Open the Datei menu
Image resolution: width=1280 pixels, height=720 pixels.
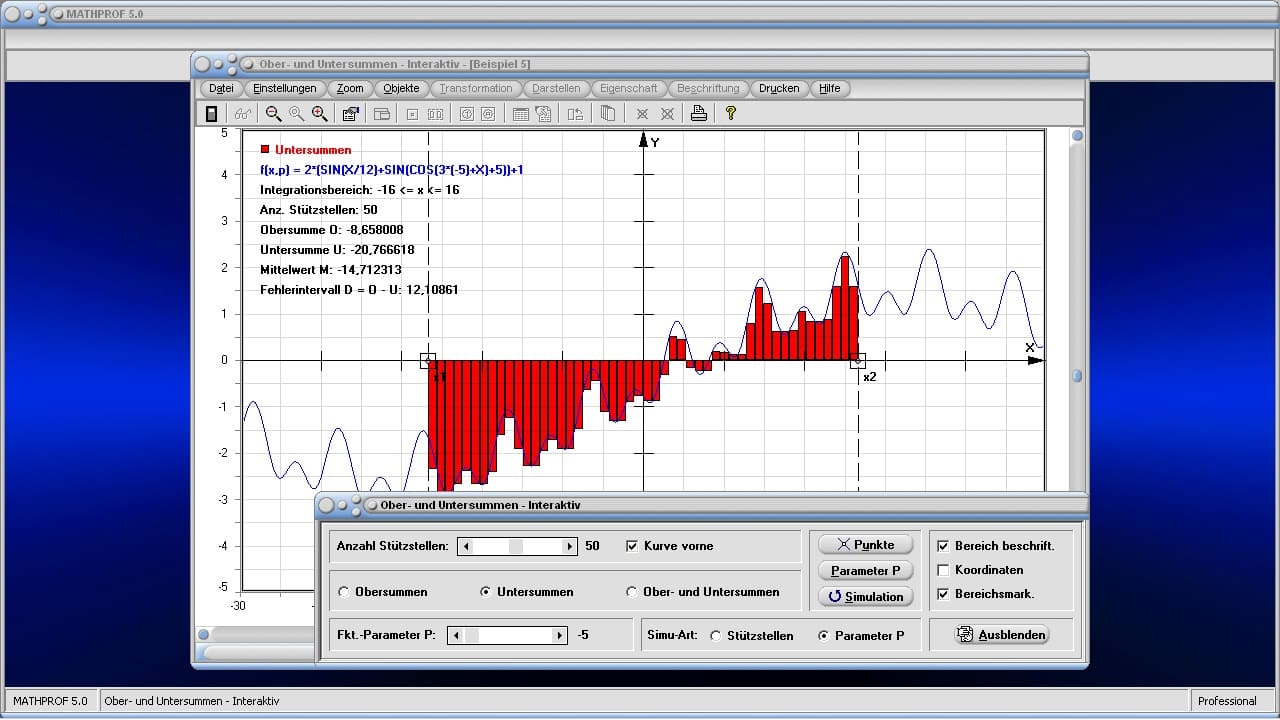tap(221, 88)
